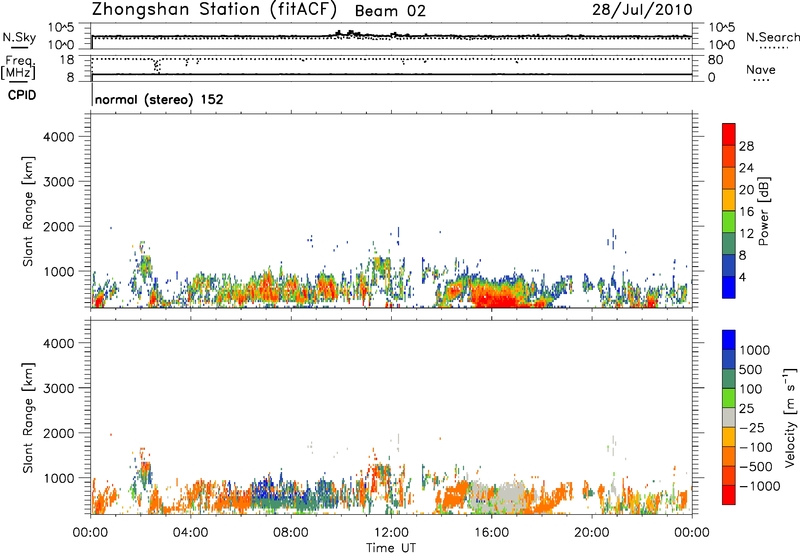Click the '28' power colorbar tick value
Viewport: 800px width, 554px height.
coord(746,146)
